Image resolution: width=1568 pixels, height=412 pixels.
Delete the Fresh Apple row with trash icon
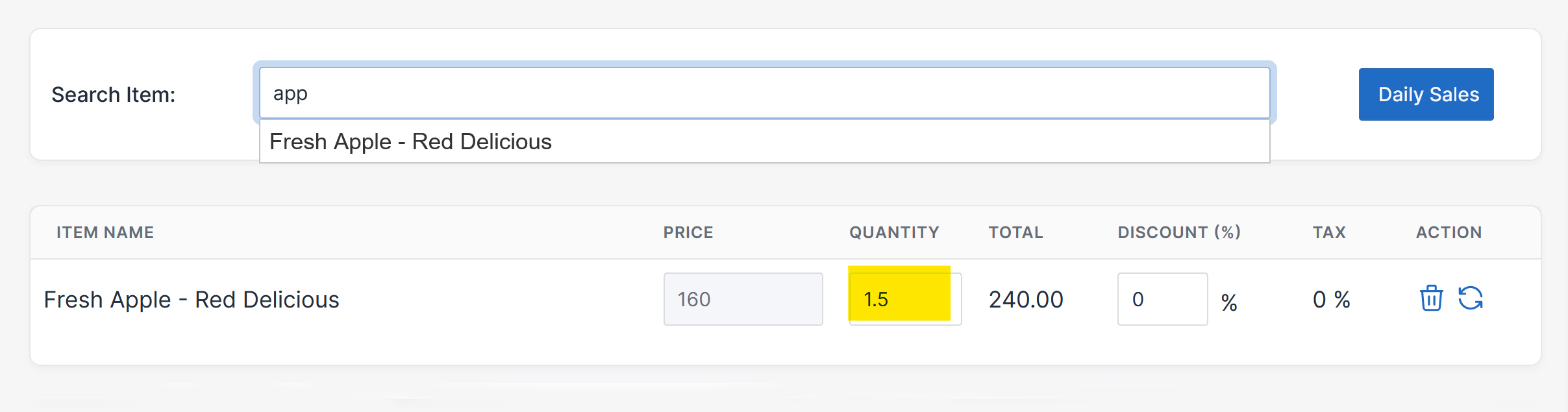[1431, 298]
